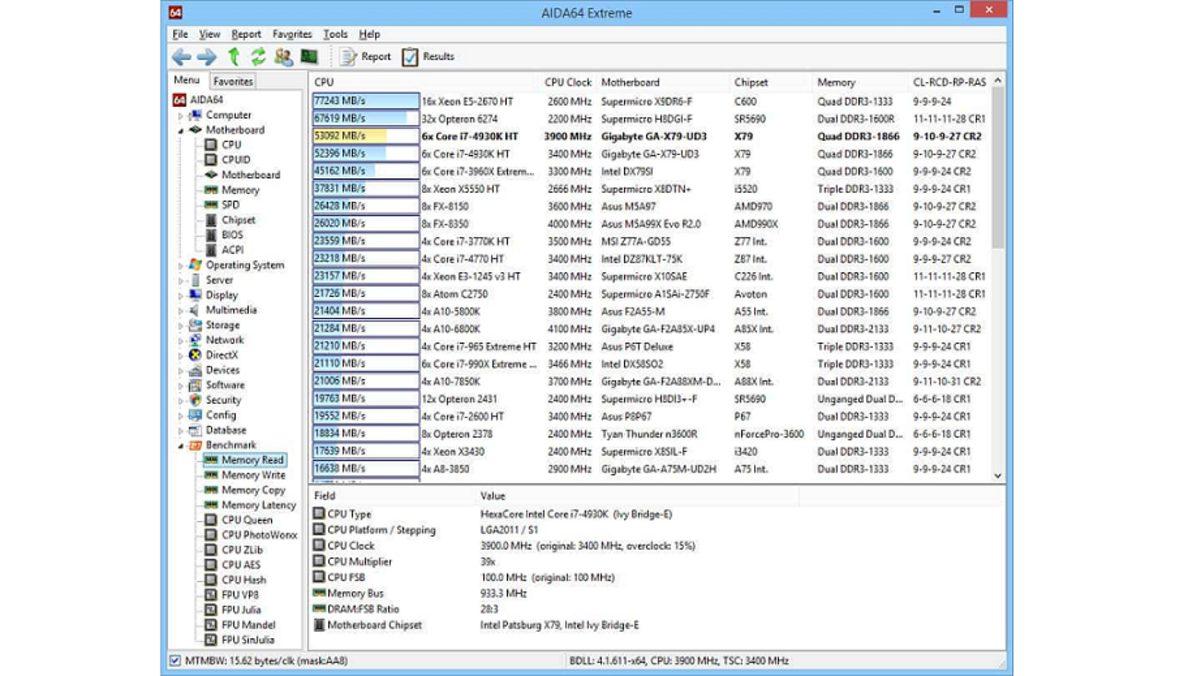
Task: Select the SPD item under Motherboard
Action: point(228,205)
